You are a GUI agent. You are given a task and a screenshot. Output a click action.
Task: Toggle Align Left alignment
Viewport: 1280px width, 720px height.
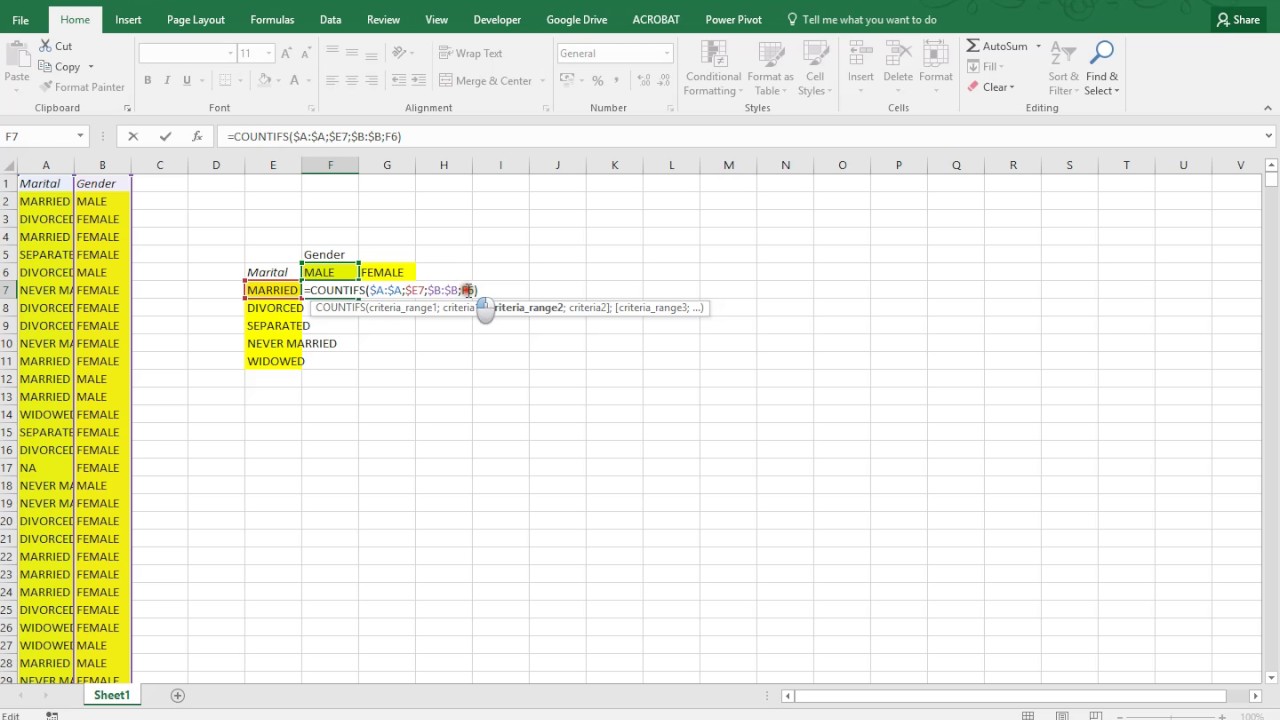coord(333,81)
